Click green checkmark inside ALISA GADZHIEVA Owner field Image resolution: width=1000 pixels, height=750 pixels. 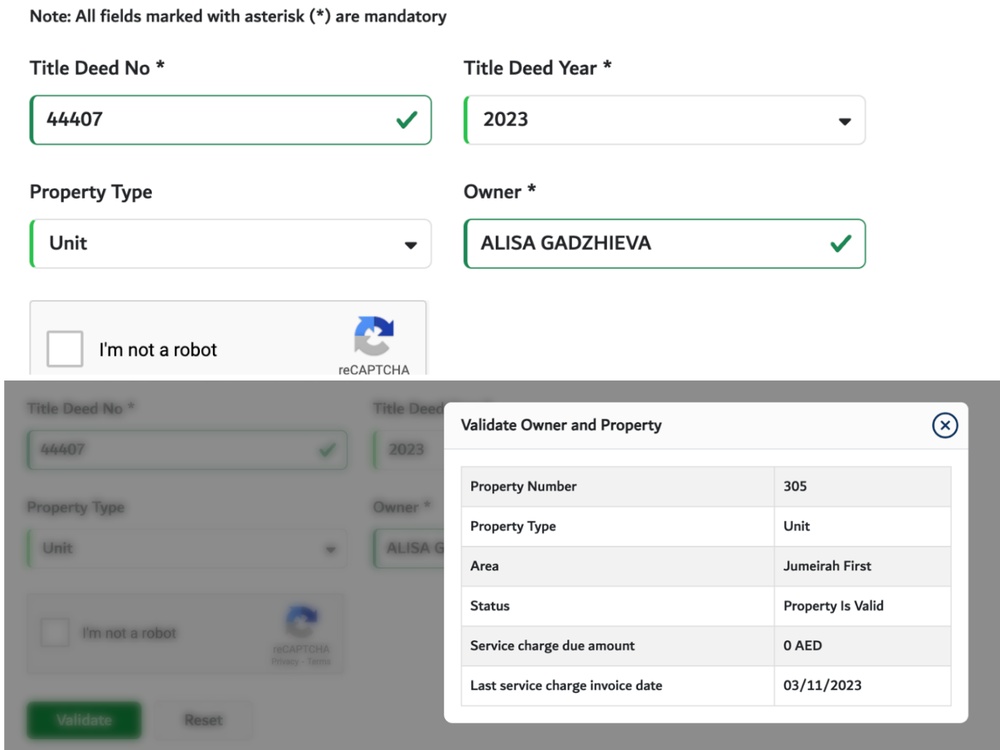point(840,244)
